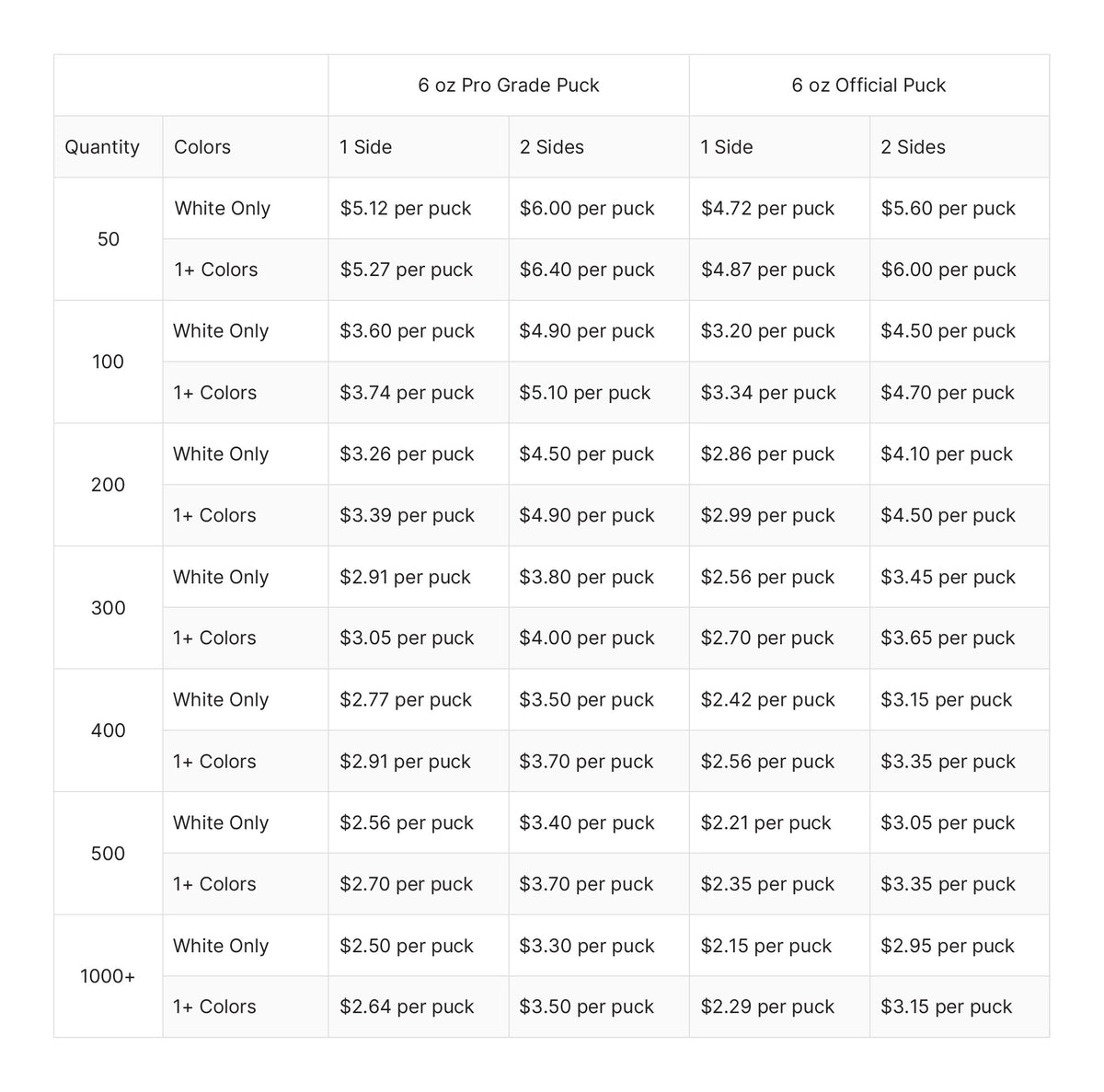
Task: Click the $3.26 per puck price
Action: click(407, 454)
